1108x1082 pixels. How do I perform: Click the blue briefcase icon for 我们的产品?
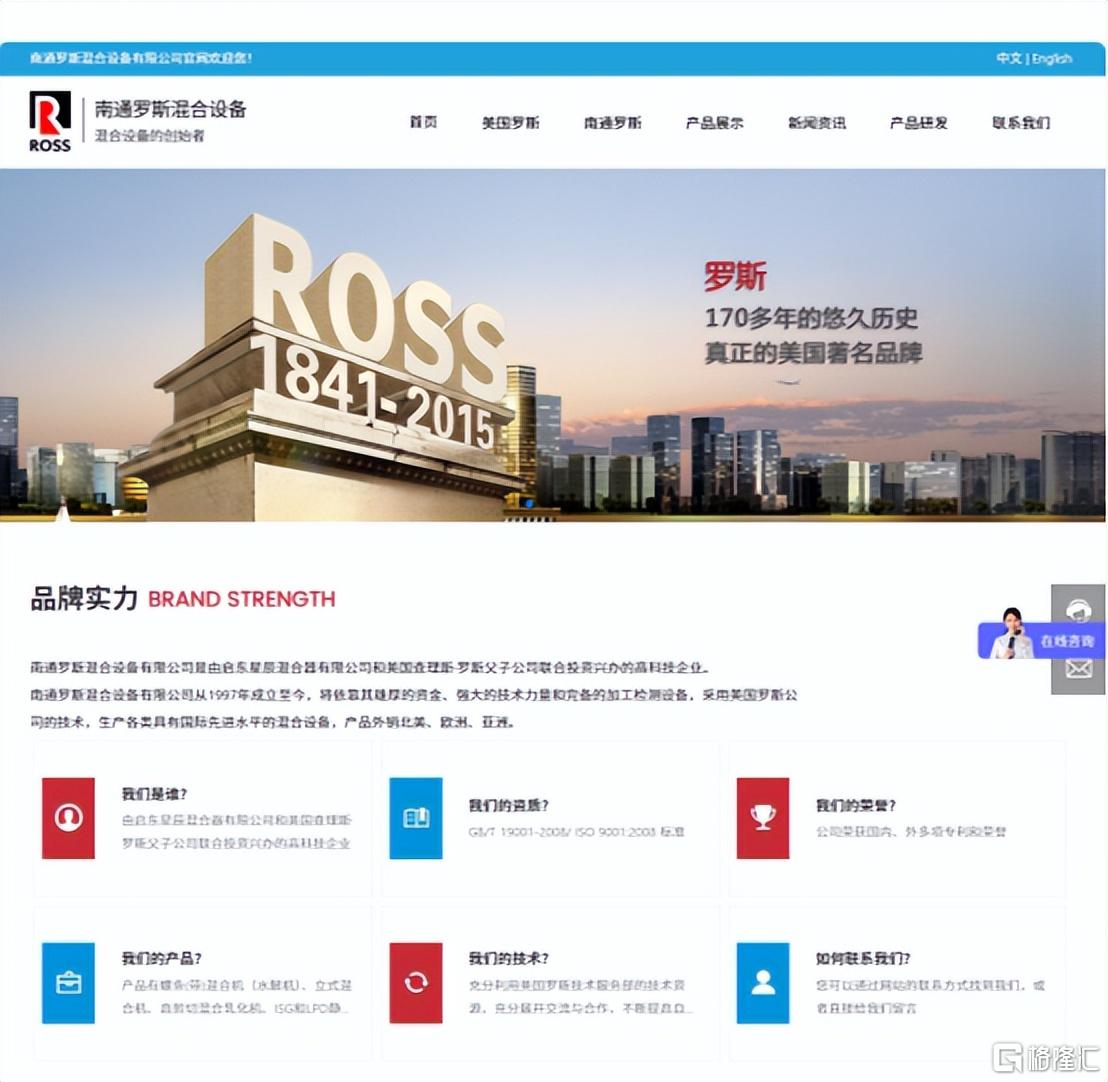[68, 982]
